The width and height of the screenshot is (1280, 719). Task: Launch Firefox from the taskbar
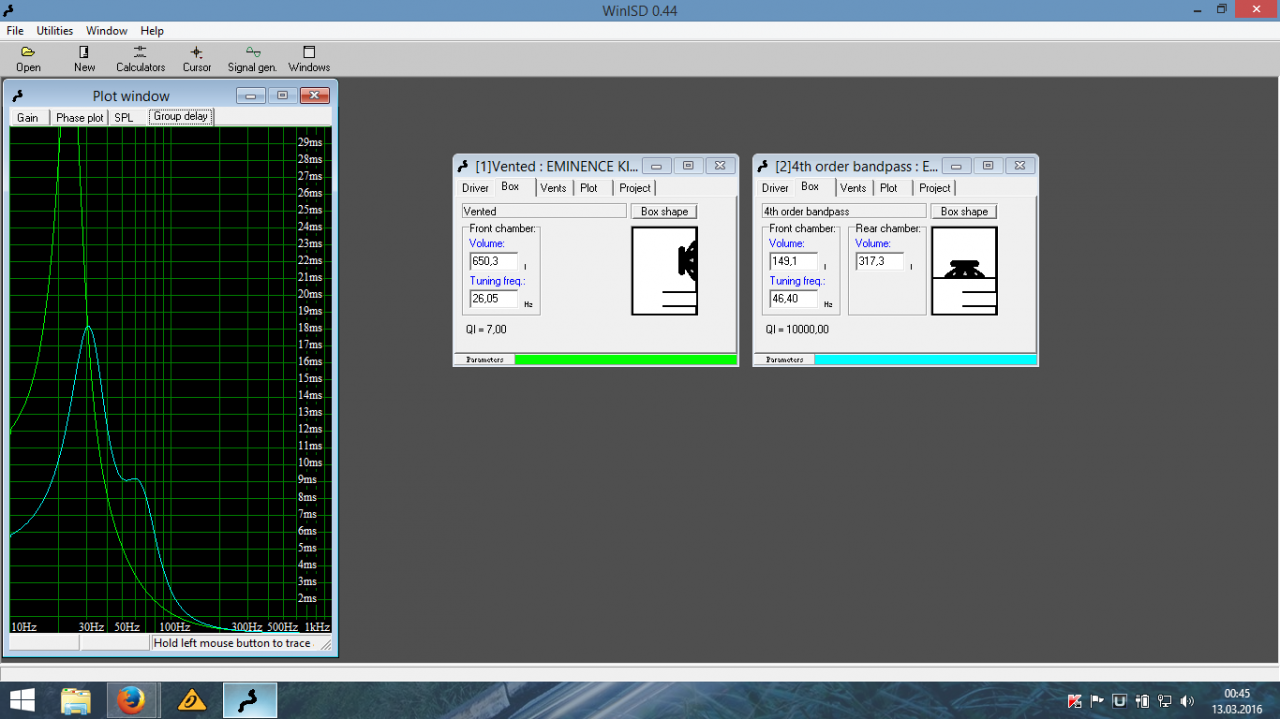131,701
